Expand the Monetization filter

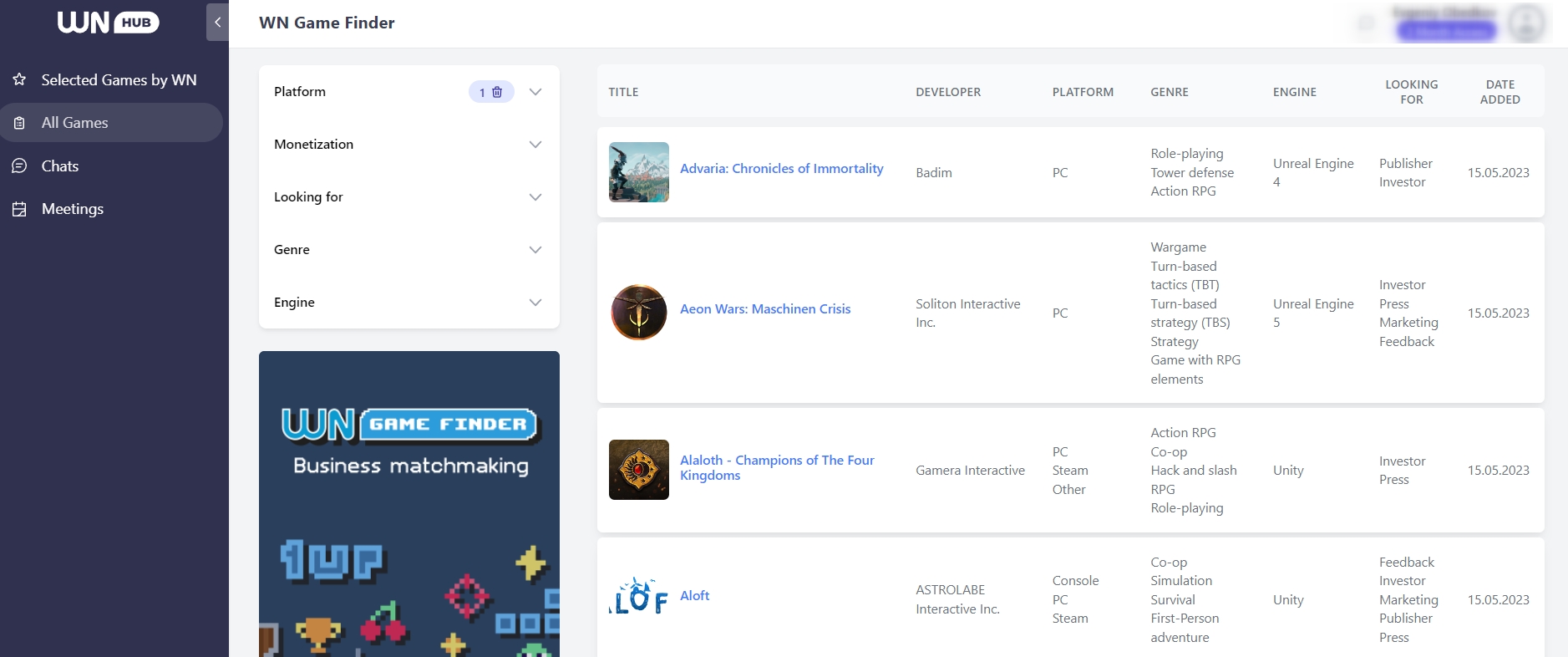535,145
